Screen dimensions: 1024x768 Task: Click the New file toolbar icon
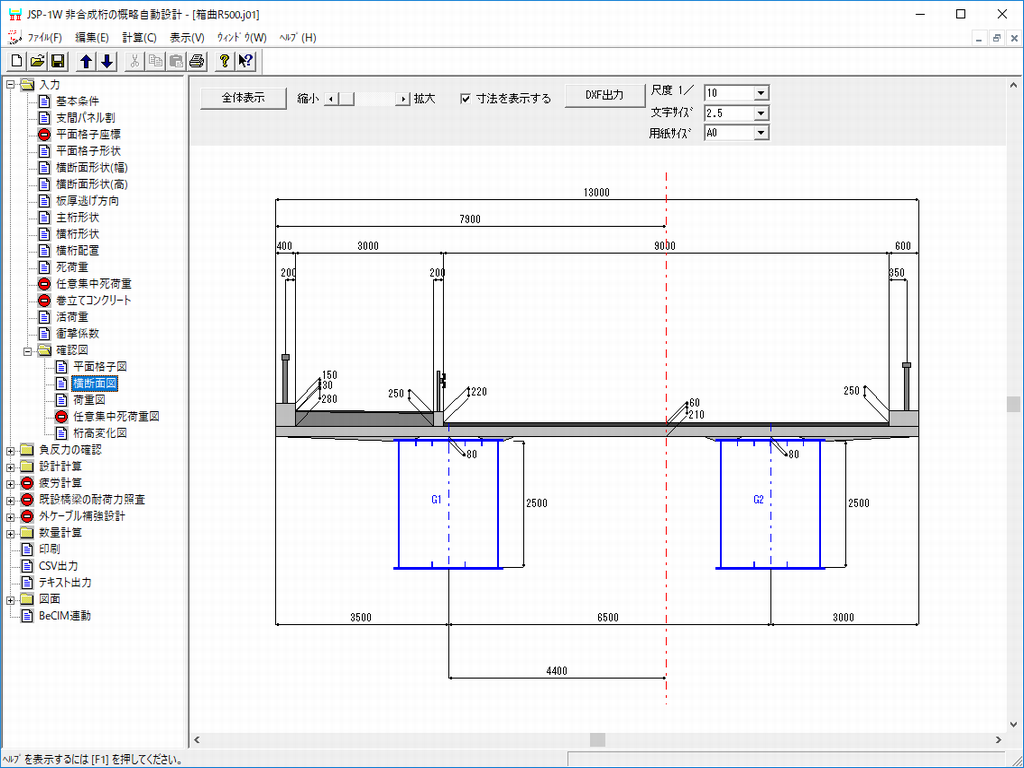coord(17,62)
